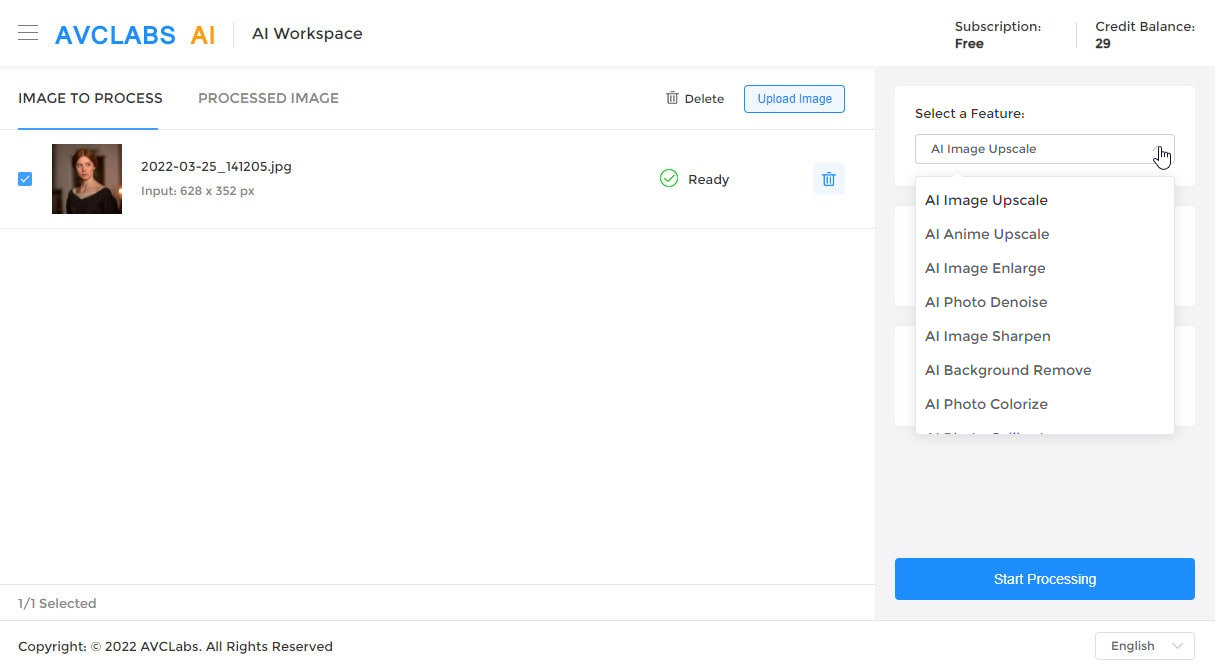Screen dimensions: 1215x668
Task: Choose AI Photo Denoise option
Action: tap(1045, 302)
